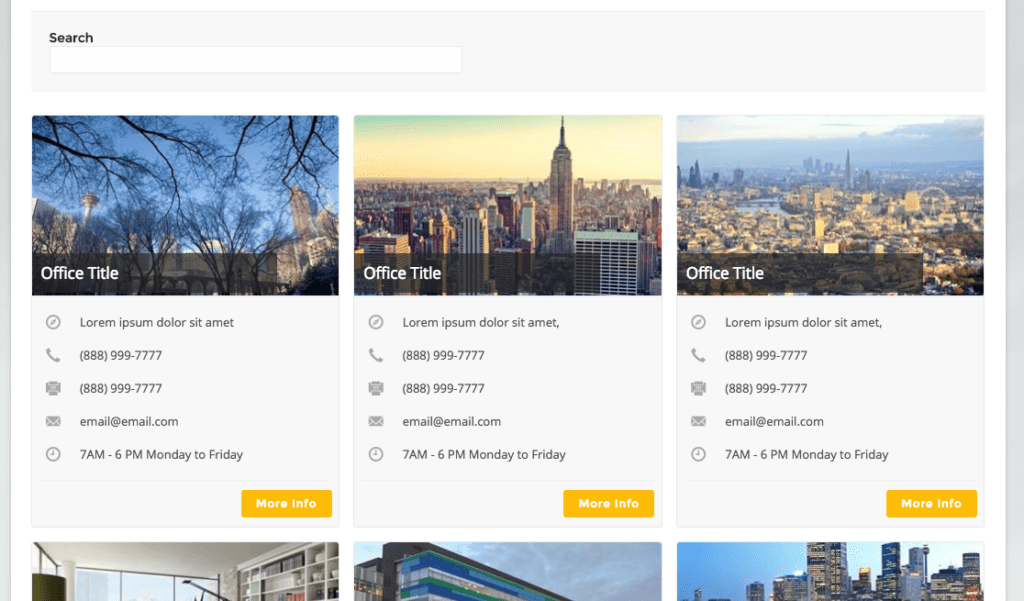Click the compass icon in third office card
1024x601 pixels.
tap(699, 322)
